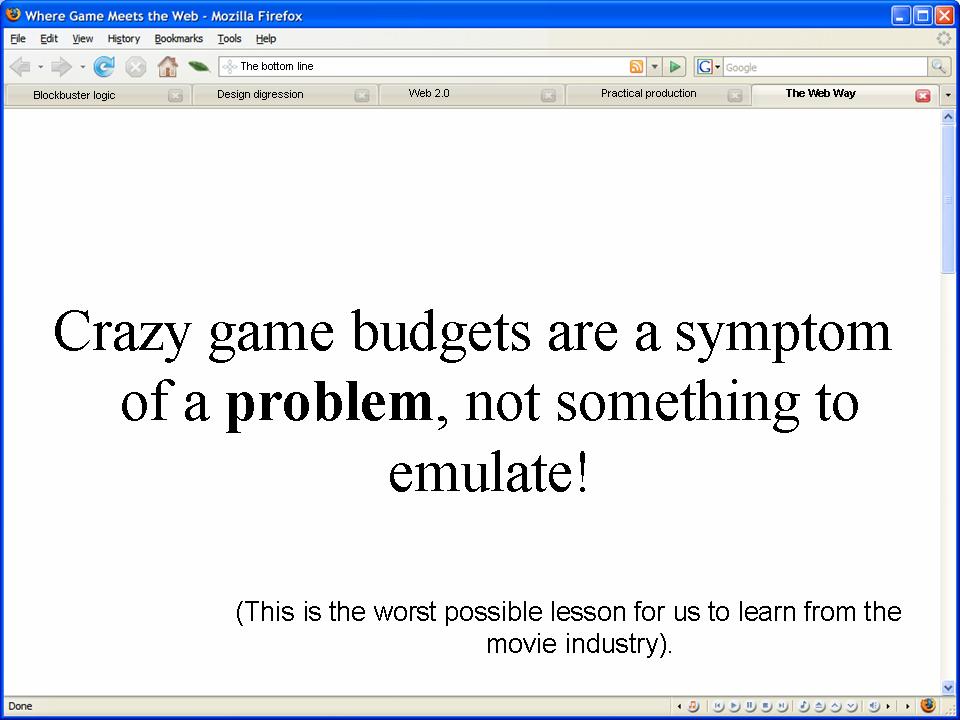Click the address bar showing The bottom line
This screenshot has height=720, width=960.
(432, 67)
